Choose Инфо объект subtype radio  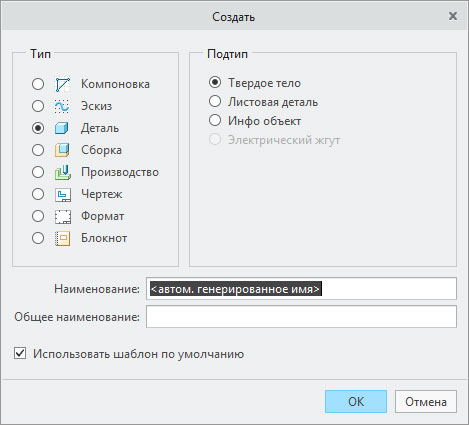pyautogui.click(x=215, y=121)
